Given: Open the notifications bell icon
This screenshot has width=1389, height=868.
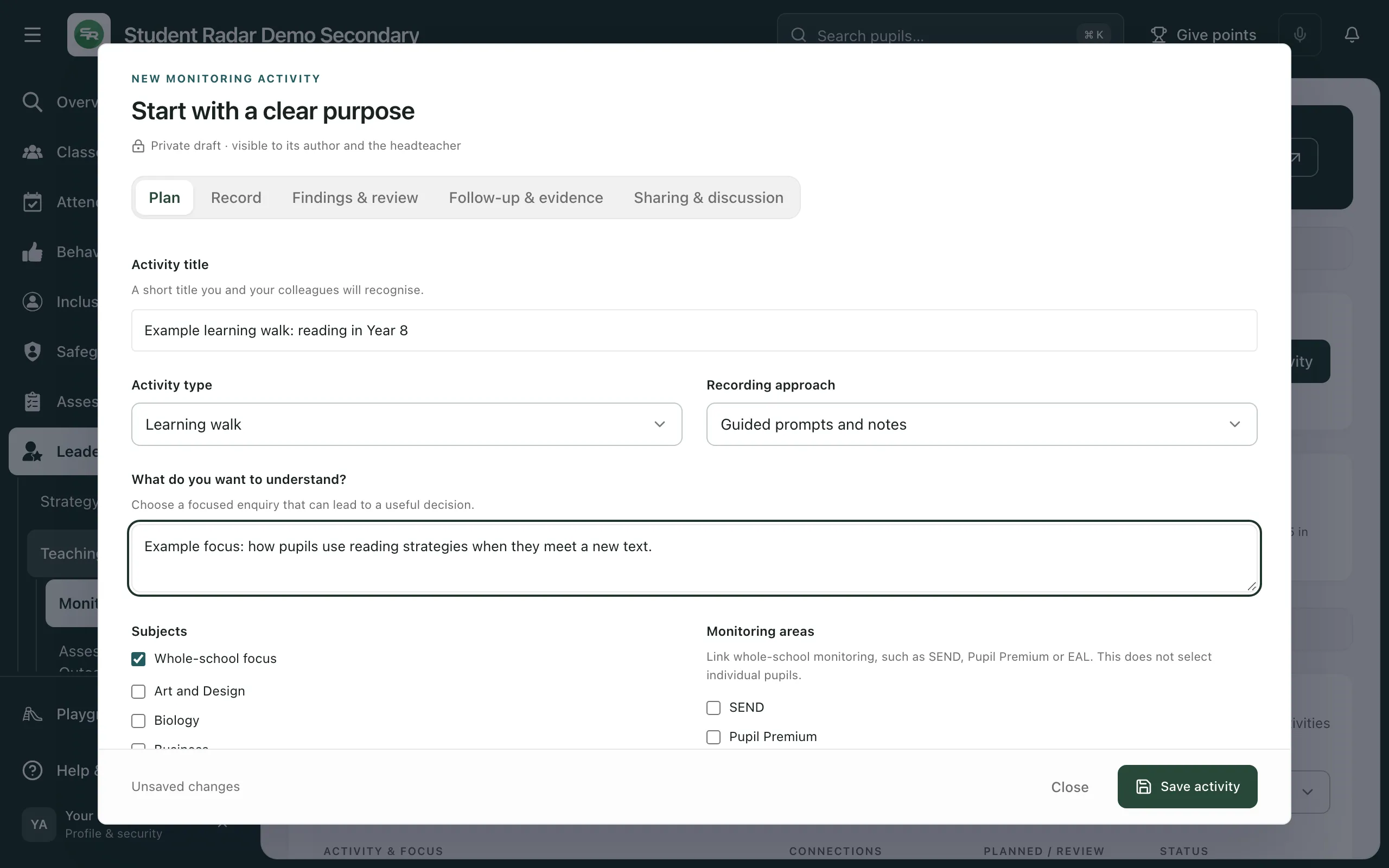Looking at the screenshot, I should point(1352,35).
